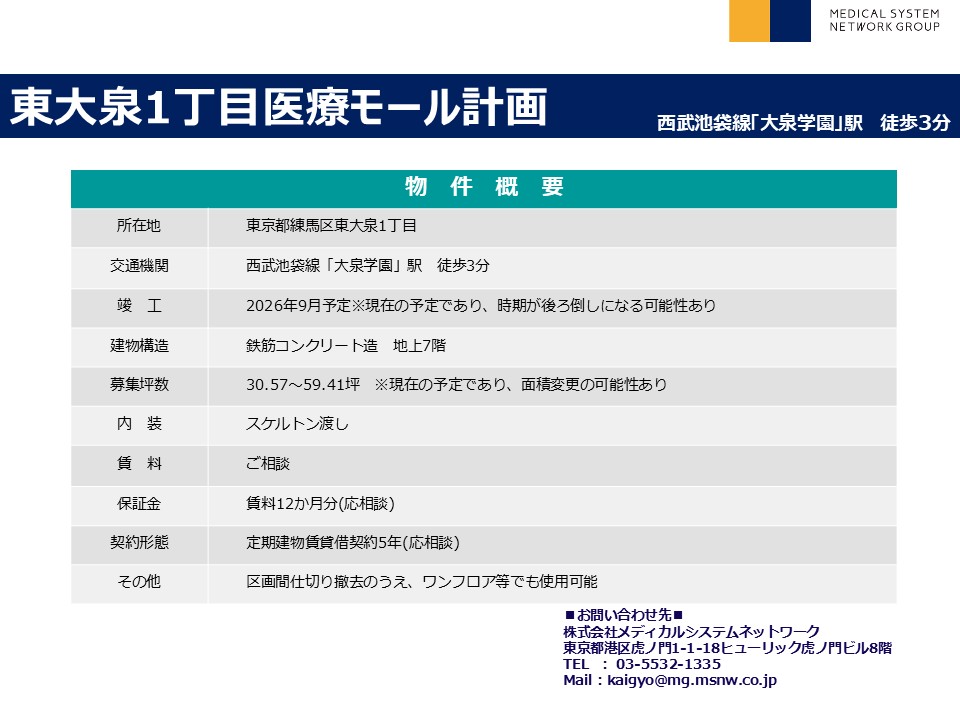Select the 東大泉1丁目医療モール計画 slide title
The image size is (960, 720).
tap(279, 108)
